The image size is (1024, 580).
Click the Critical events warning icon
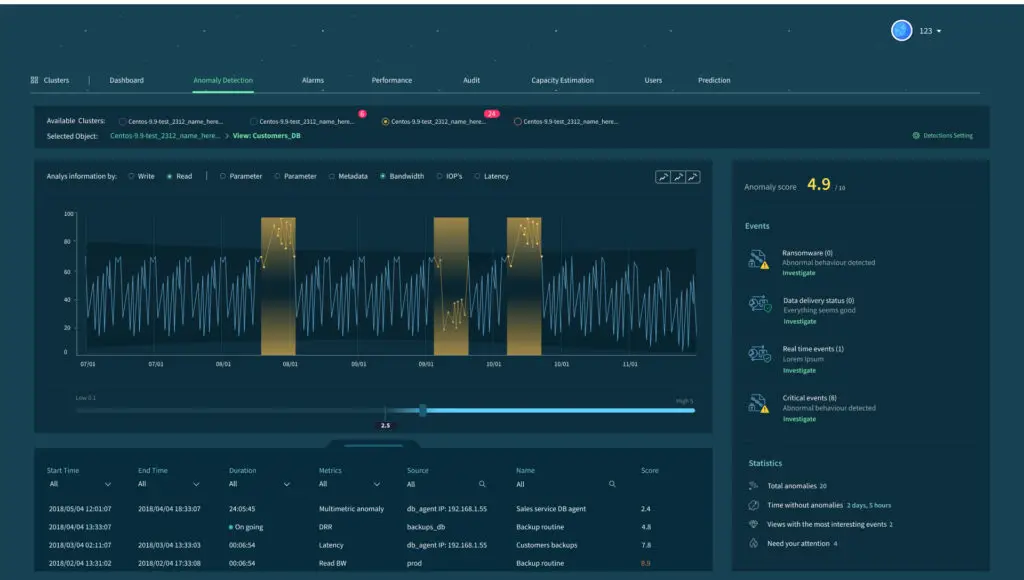click(x=758, y=404)
